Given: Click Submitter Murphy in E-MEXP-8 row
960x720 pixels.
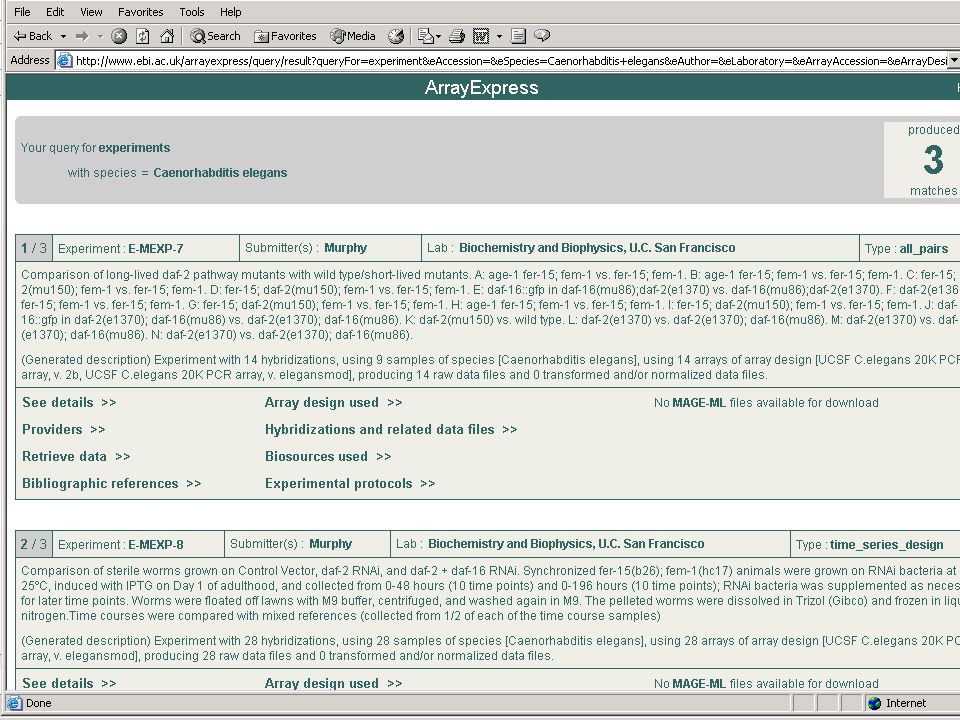Looking at the screenshot, I should click(331, 544).
